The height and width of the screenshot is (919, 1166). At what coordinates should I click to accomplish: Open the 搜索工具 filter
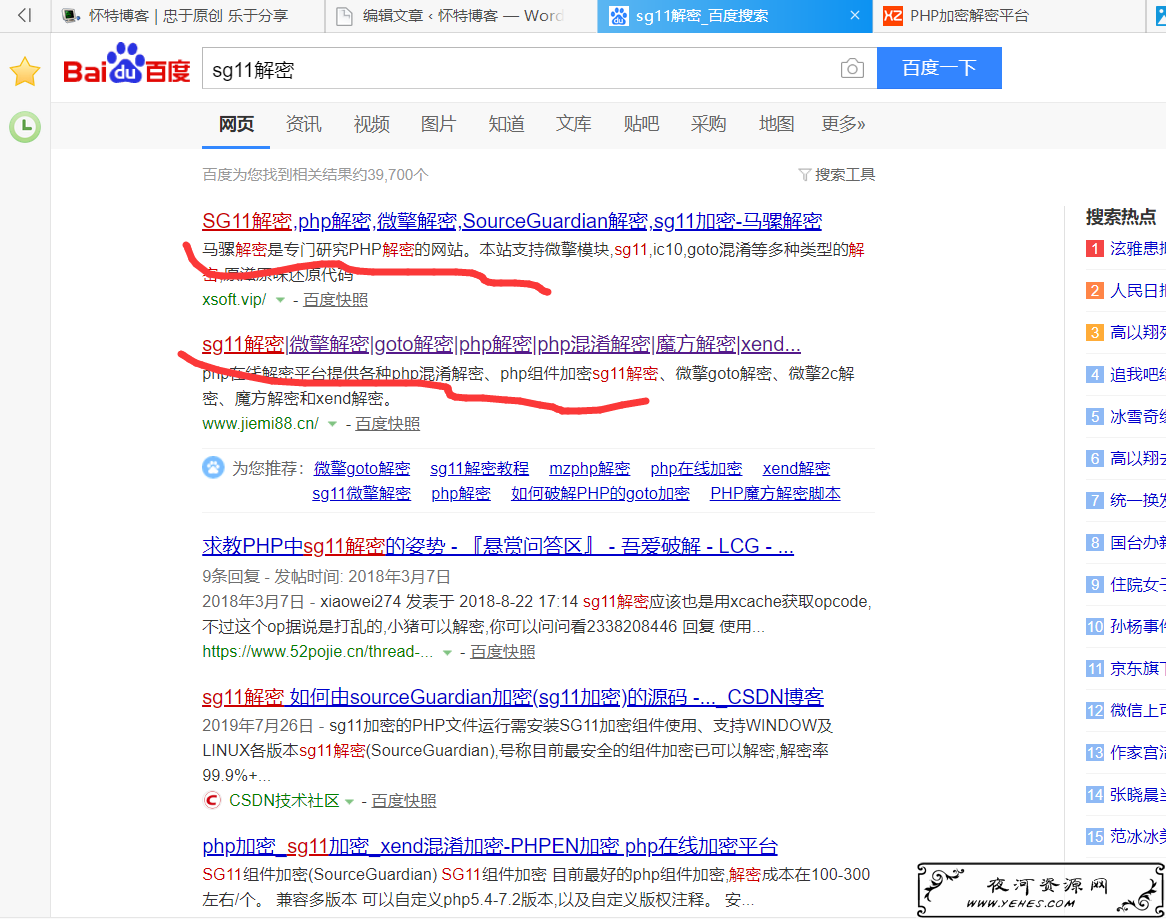837,175
